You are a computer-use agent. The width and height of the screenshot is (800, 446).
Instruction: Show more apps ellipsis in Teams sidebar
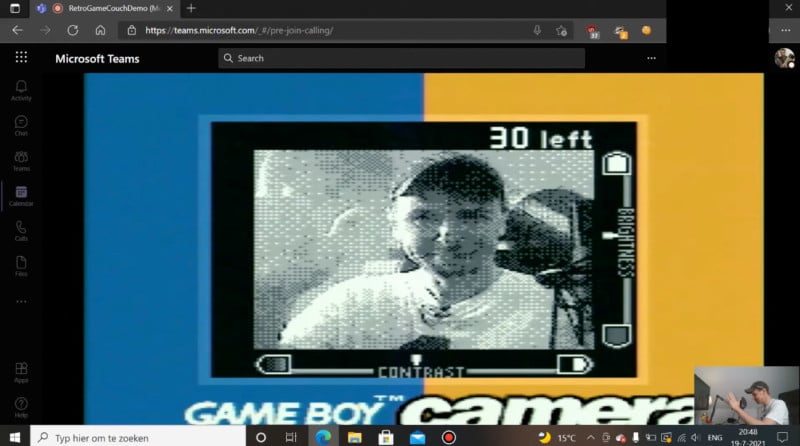tap(21, 302)
